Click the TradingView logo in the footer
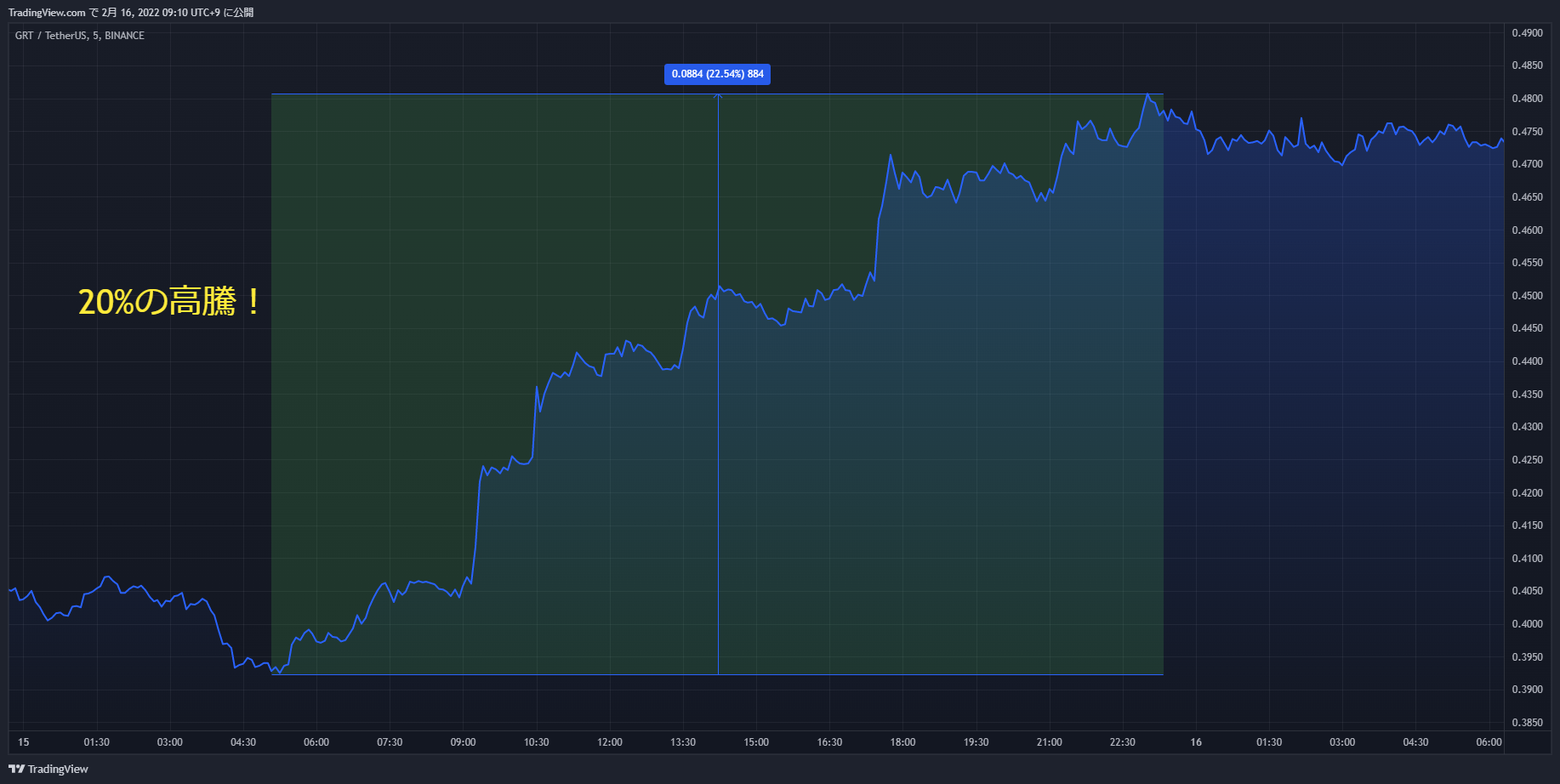This screenshot has width=1560, height=784. (x=48, y=769)
